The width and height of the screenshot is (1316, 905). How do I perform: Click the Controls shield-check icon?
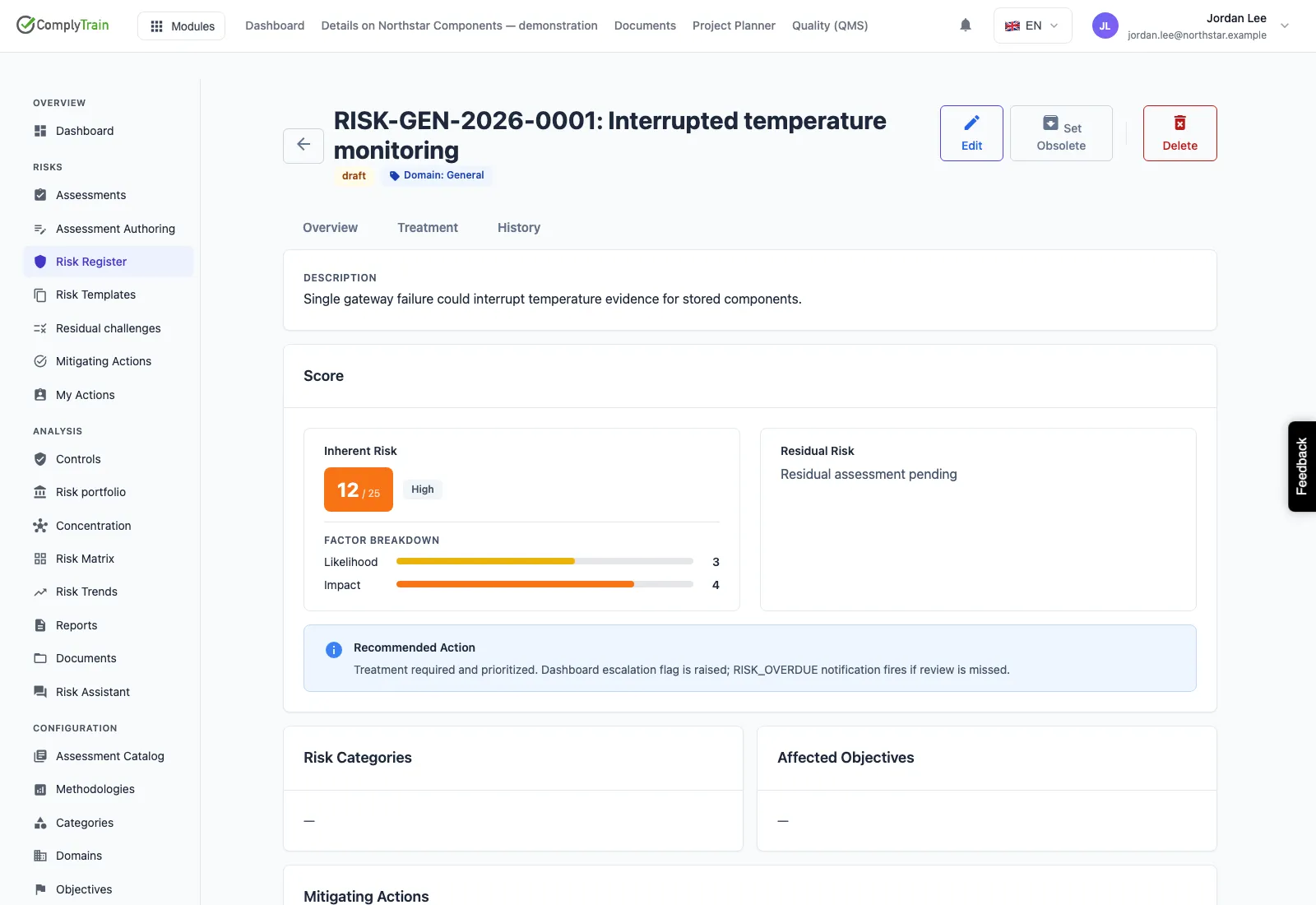pos(40,459)
